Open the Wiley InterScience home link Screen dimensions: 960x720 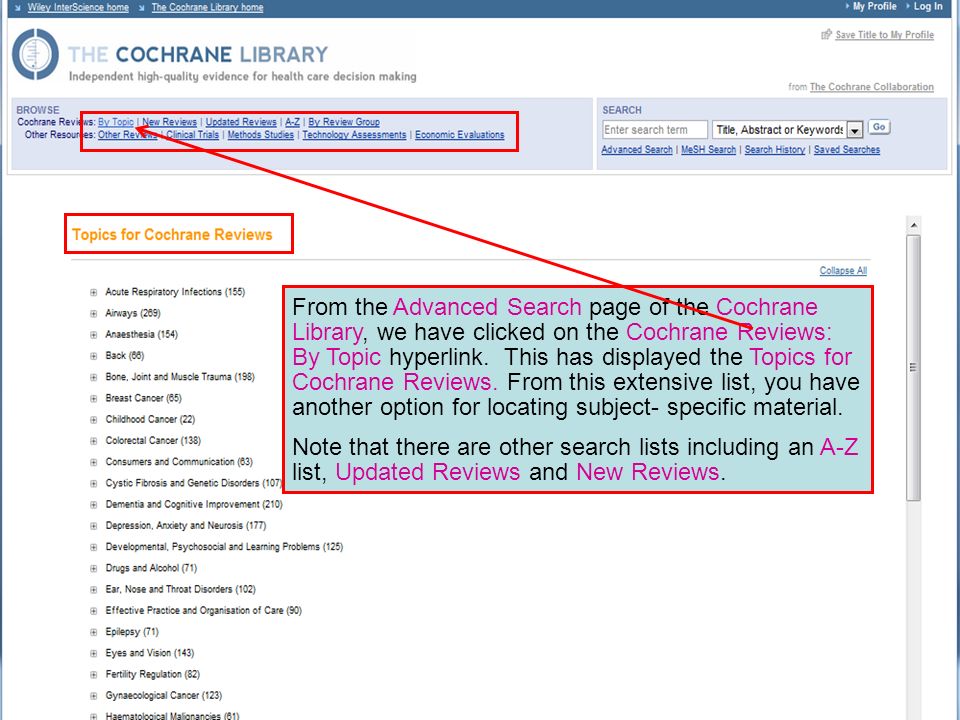[78, 7]
